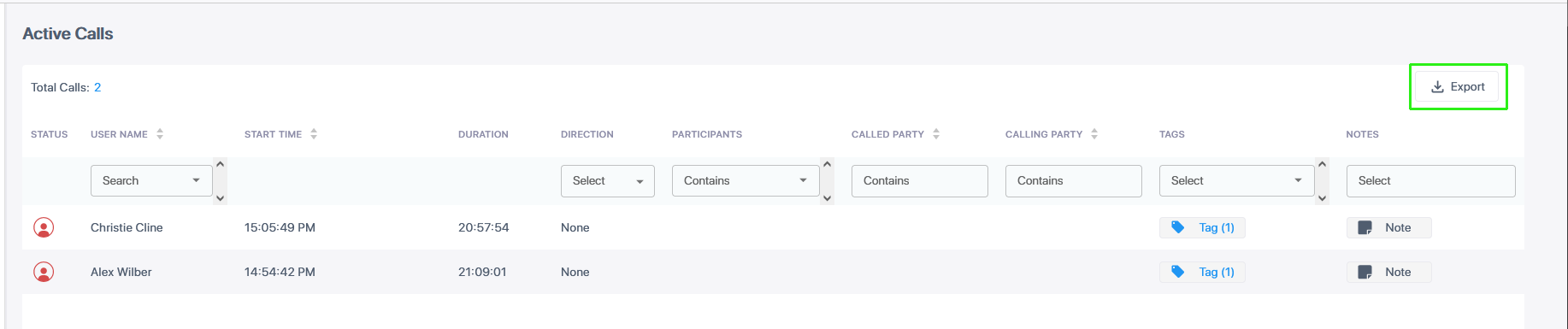Open the Participants Contains dropdown
Viewport: 1568px width, 329px height.
click(746, 180)
